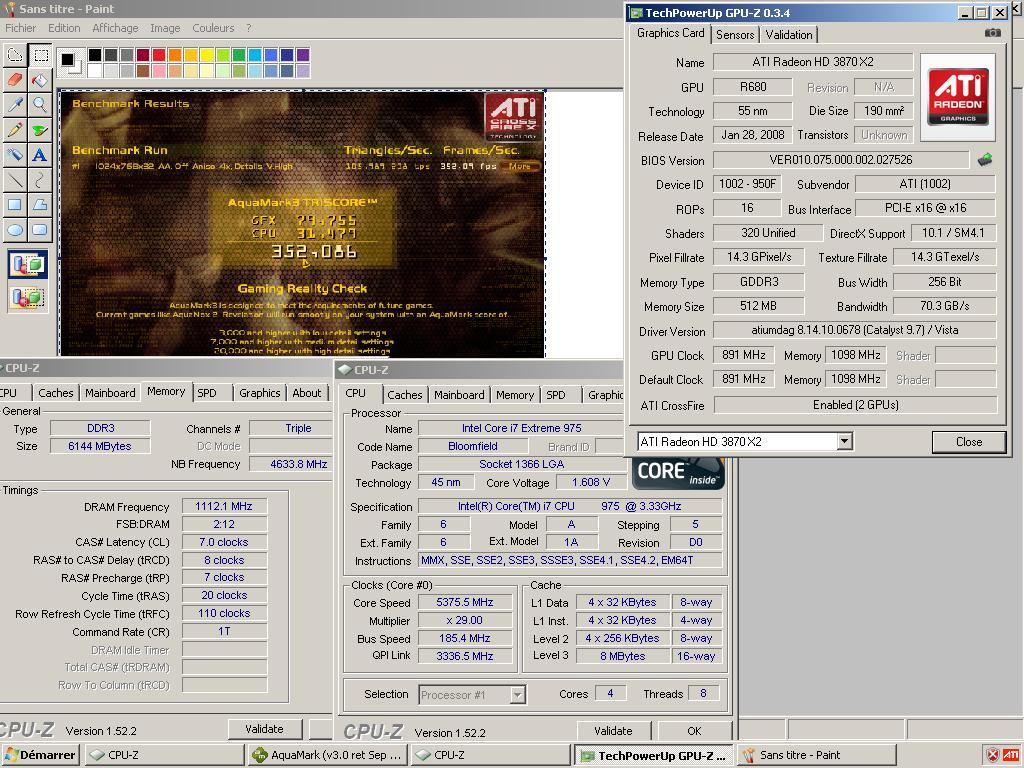This screenshot has width=1024, height=768.
Task: Click the Démarrer start button
Action: tap(40, 755)
